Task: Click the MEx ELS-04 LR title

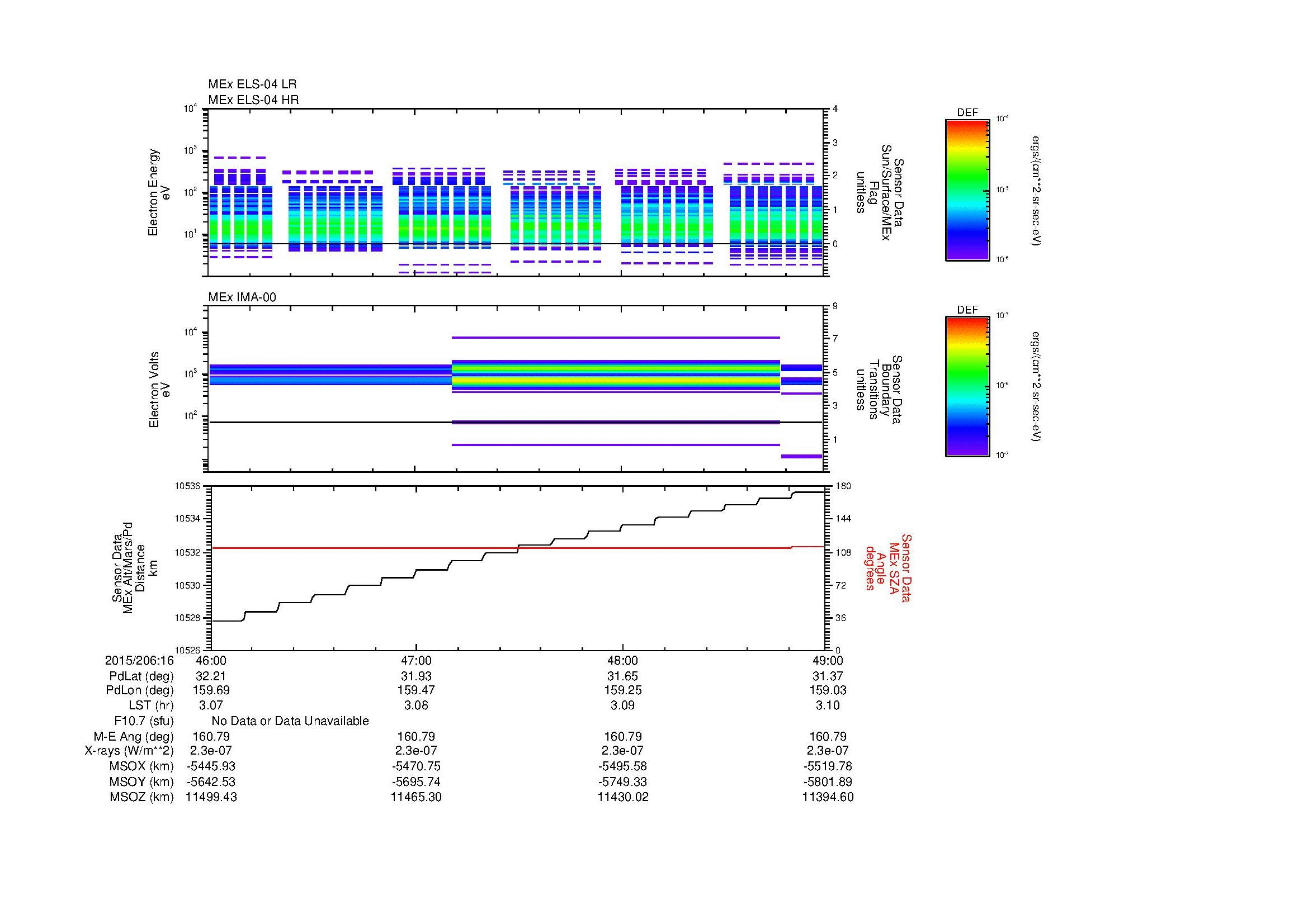Action: click(x=252, y=84)
